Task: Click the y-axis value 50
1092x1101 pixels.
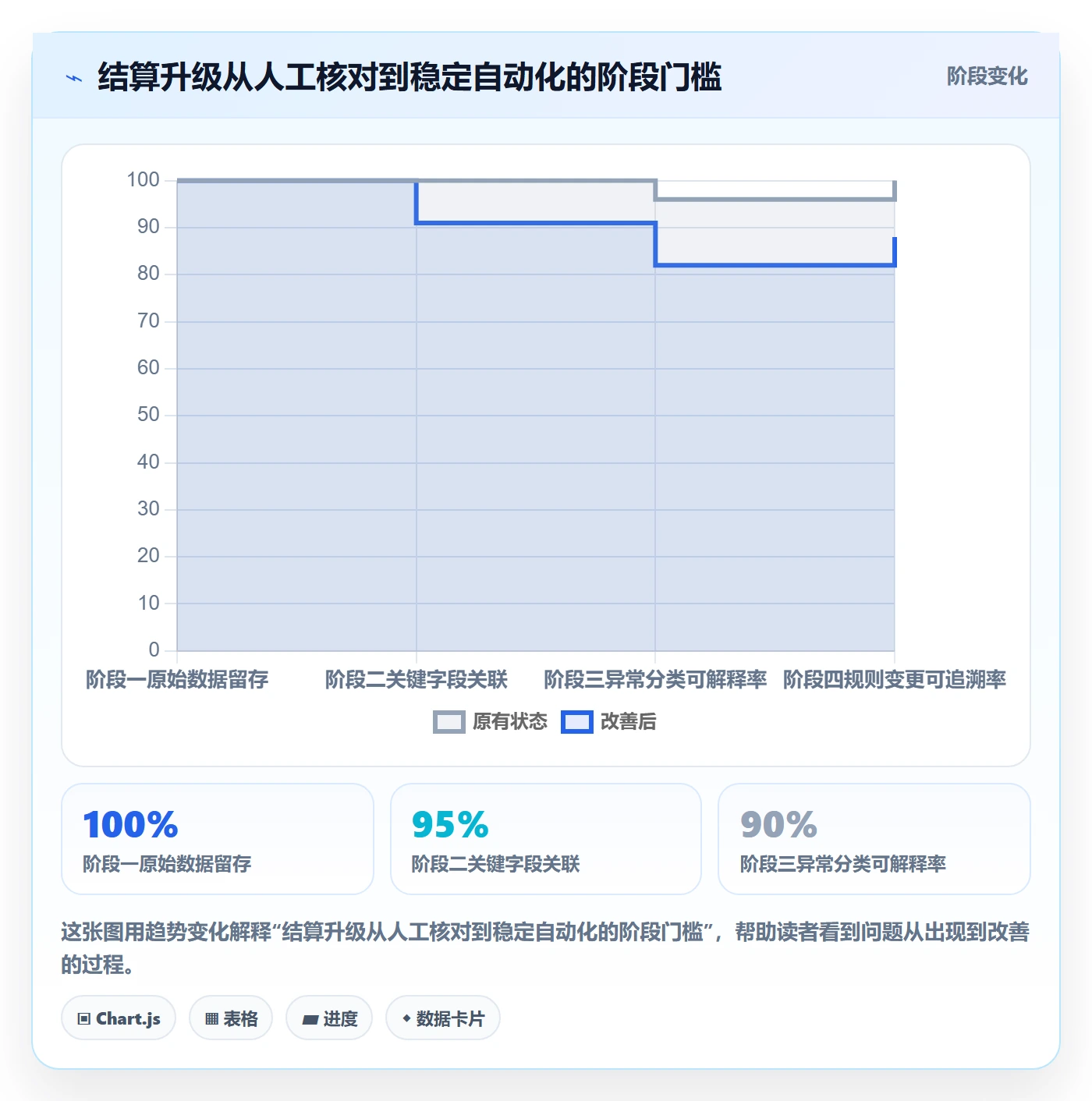Action: (148, 415)
